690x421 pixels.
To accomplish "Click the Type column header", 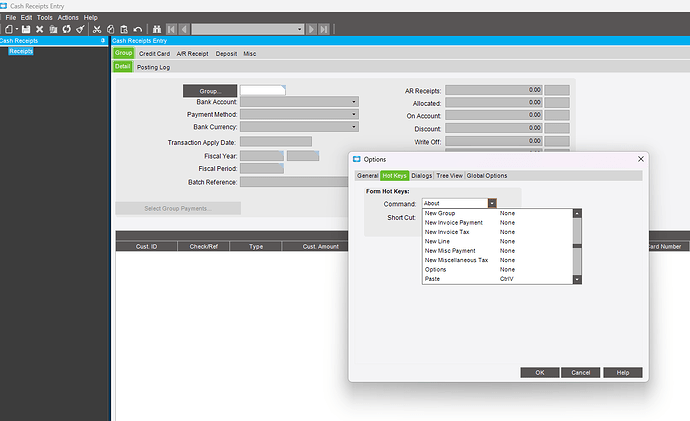I will click(256, 246).
